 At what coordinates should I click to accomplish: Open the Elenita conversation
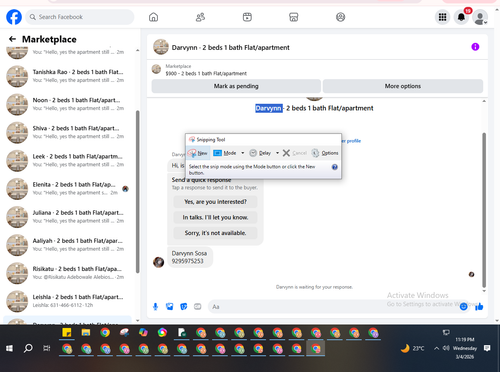[68, 189]
